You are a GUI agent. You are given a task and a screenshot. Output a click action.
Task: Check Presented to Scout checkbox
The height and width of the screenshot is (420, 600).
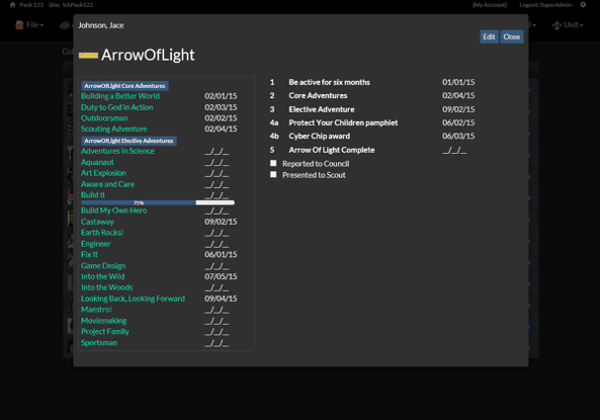[x=273, y=174]
